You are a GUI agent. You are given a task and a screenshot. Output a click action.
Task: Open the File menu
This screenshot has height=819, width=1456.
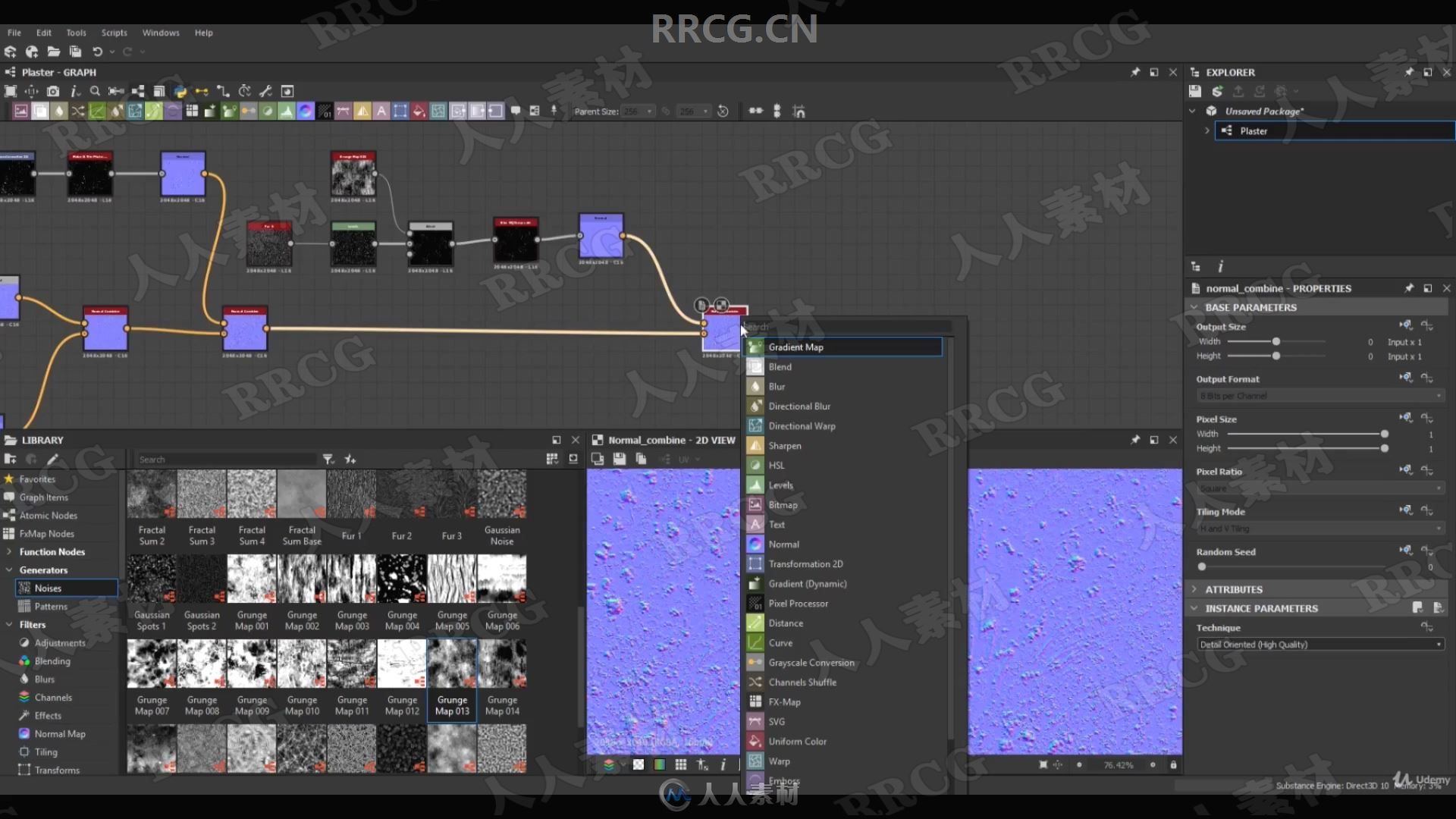coord(14,33)
